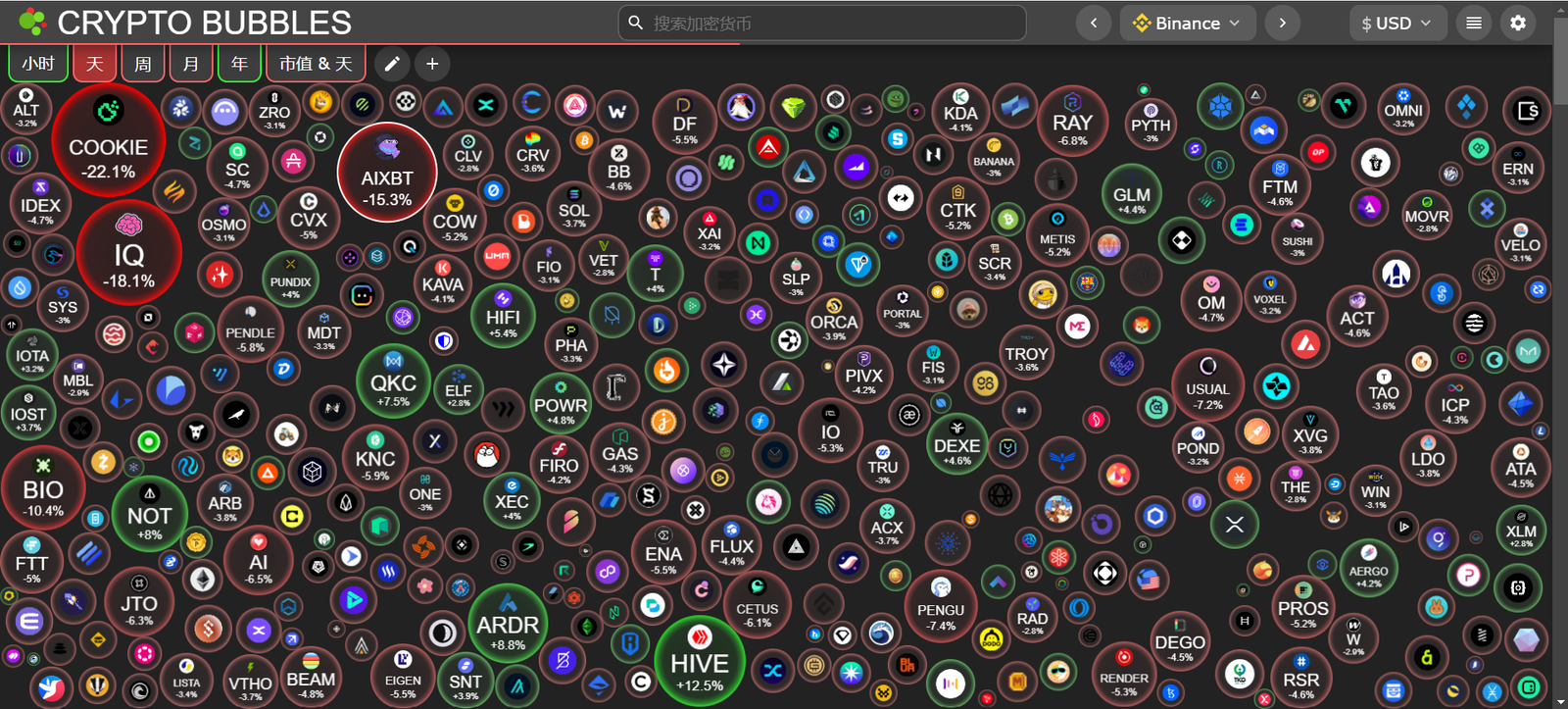Select the QKC bubble
Screen dimensions: 1568x709
click(x=393, y=381)
